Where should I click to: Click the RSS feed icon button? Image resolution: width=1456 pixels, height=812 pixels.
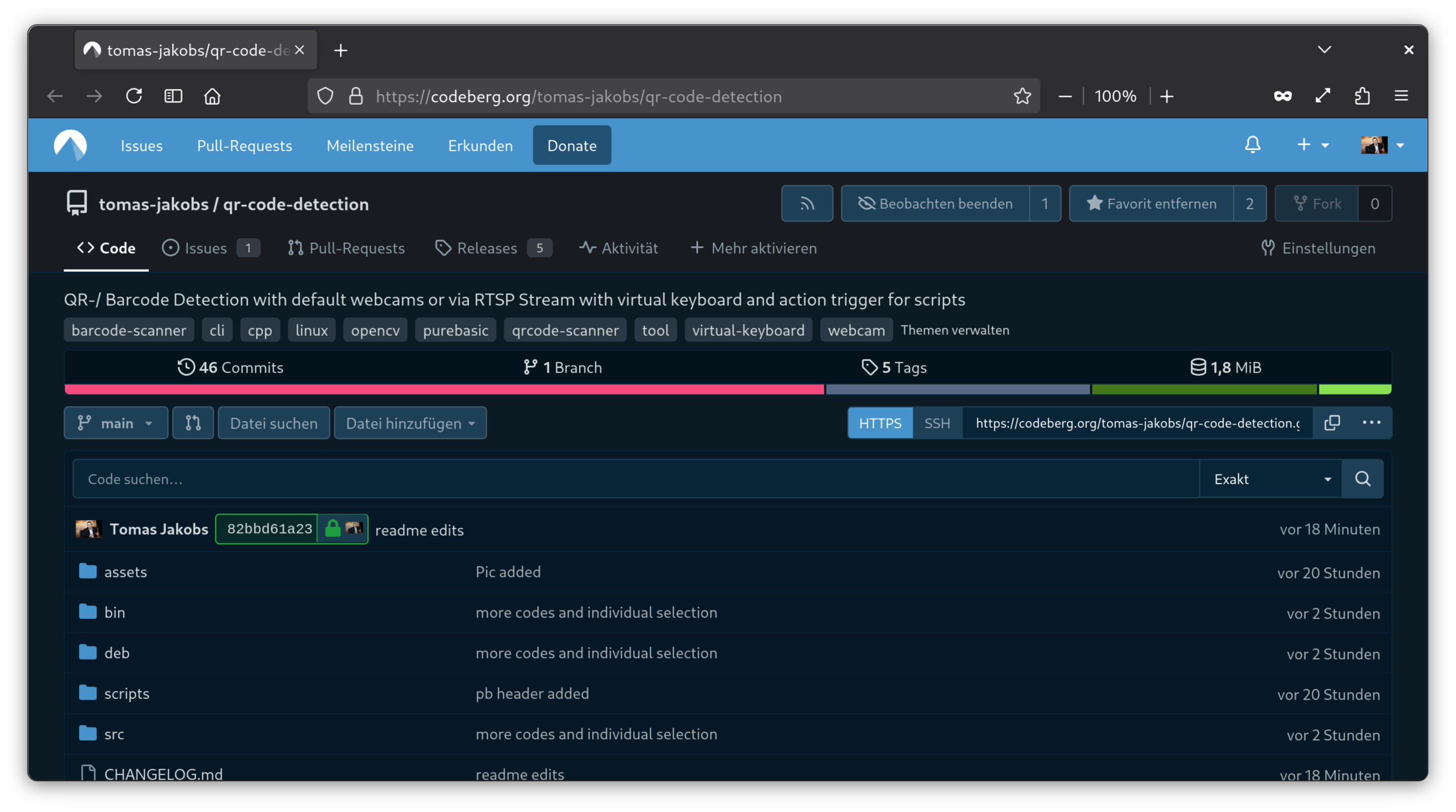pos(806,203)
